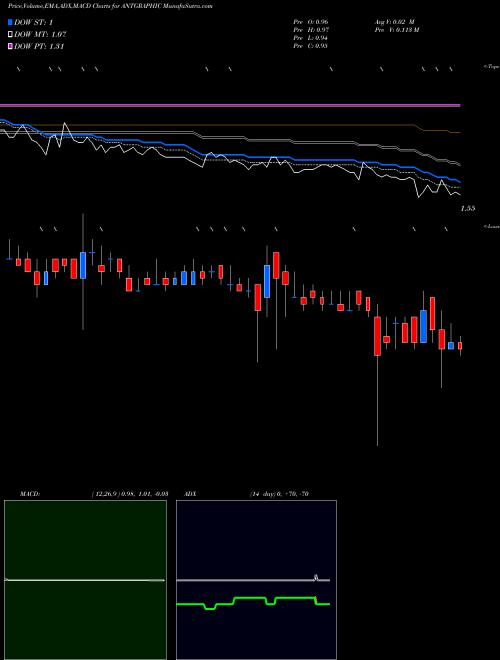Click the brown moving average line
The width and height of the screenshot is (500, 660).
[230, 125]
